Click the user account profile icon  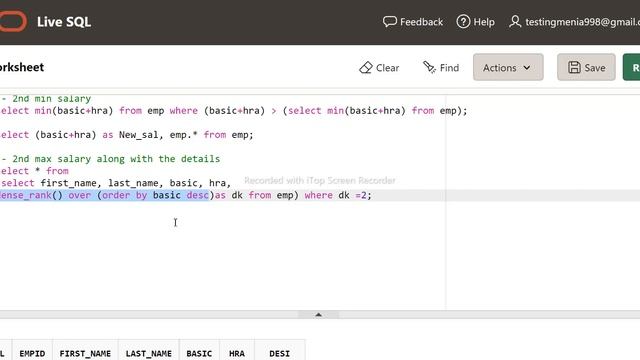click(x=515, y=21)
